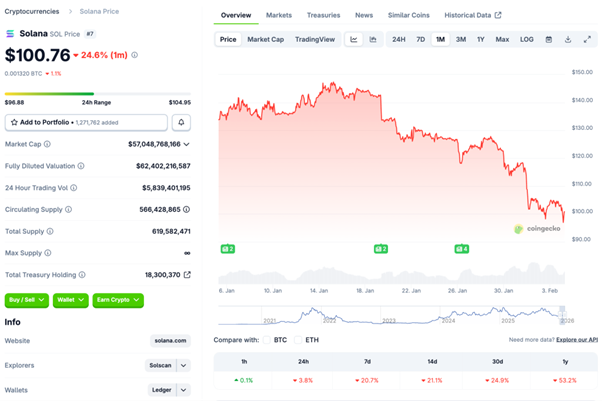
Task: Click the price alert bell icon
Action: tap(182, 122)
